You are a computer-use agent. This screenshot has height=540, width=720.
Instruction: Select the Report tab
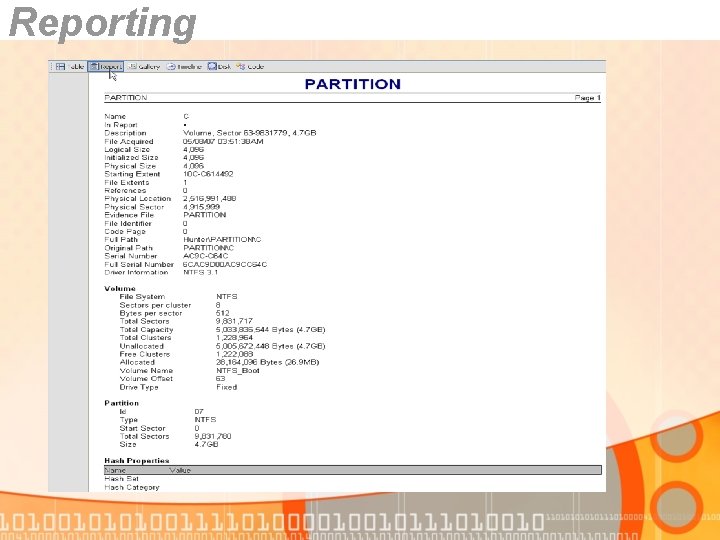coord(106,67)
